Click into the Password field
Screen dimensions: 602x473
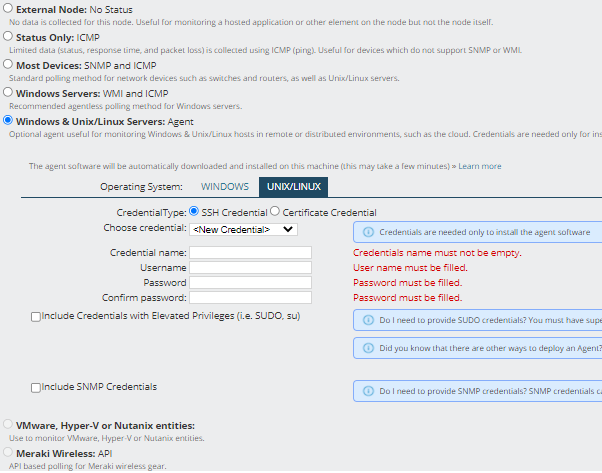coord(250,283)
